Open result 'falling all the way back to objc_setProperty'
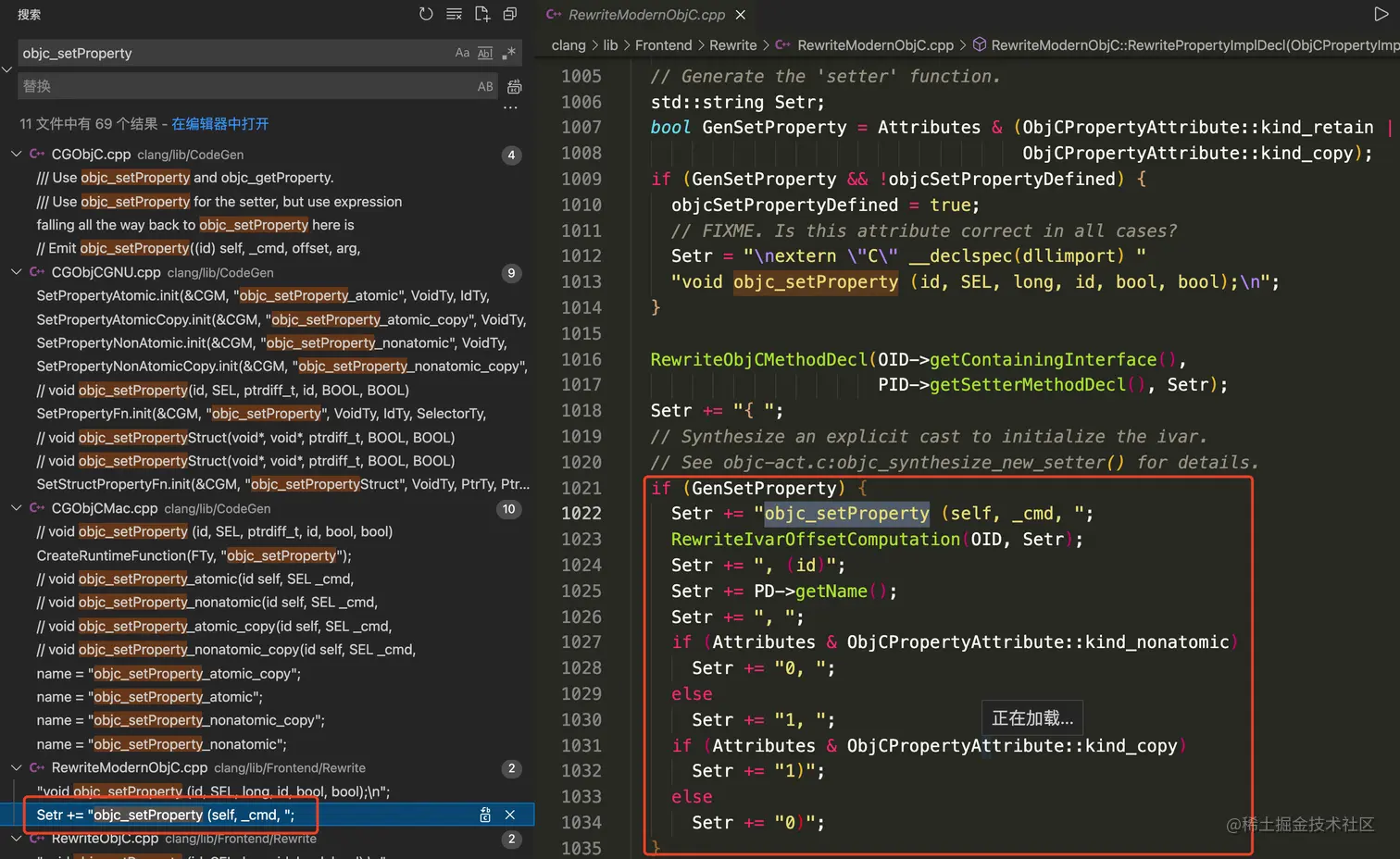 (x=195, y=225)
